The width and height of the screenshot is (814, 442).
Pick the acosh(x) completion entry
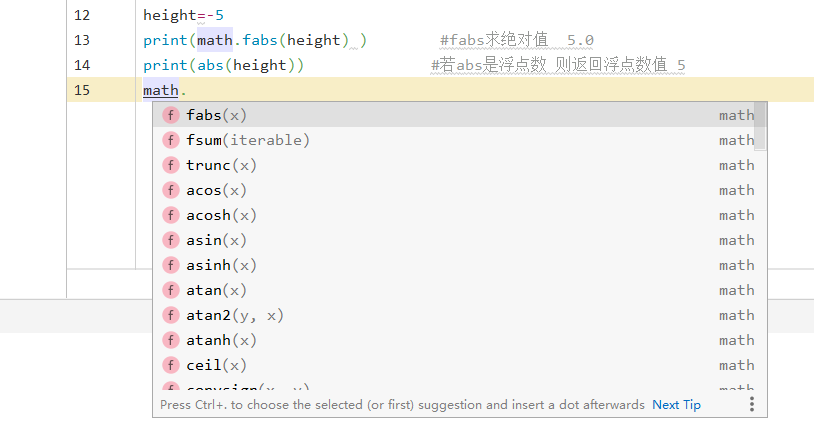click(221, 215)
